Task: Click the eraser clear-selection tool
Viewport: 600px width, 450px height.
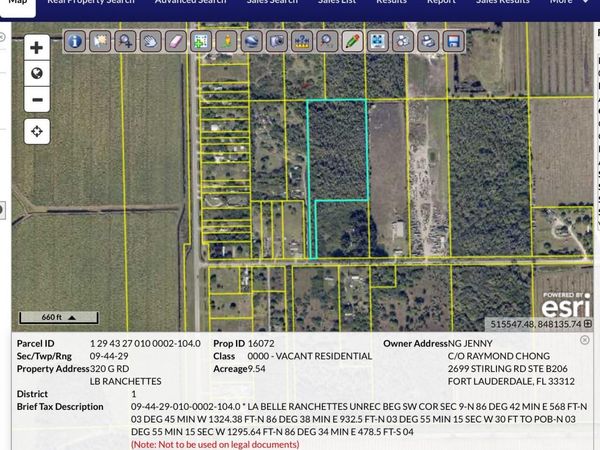Action: [176, 41]
